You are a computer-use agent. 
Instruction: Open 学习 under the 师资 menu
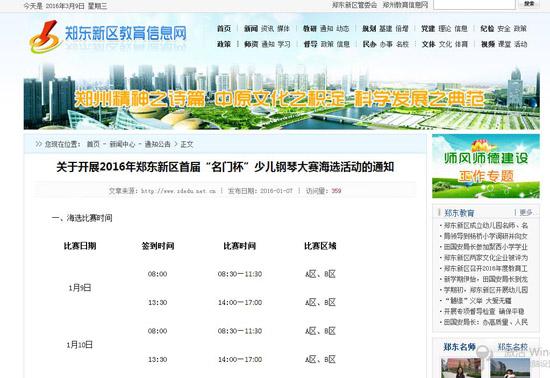(284, 44)
